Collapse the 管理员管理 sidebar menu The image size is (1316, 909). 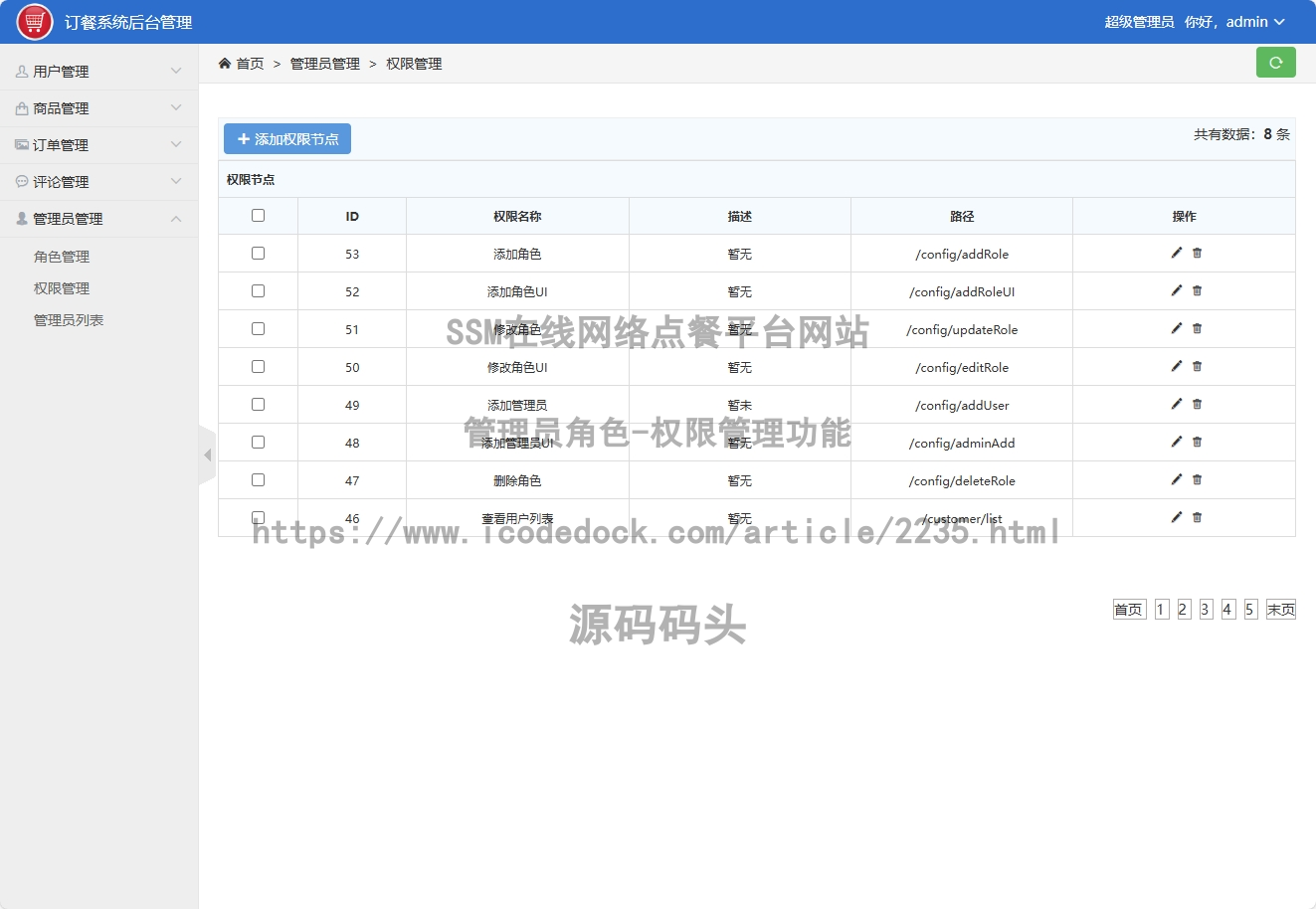point(98,219)
